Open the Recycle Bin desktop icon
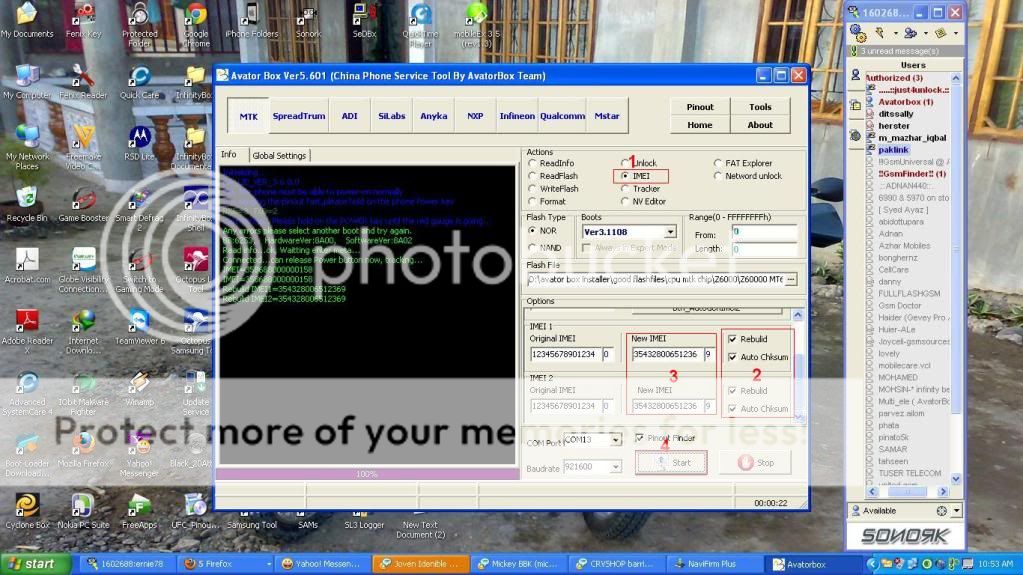 coord(26,199)
